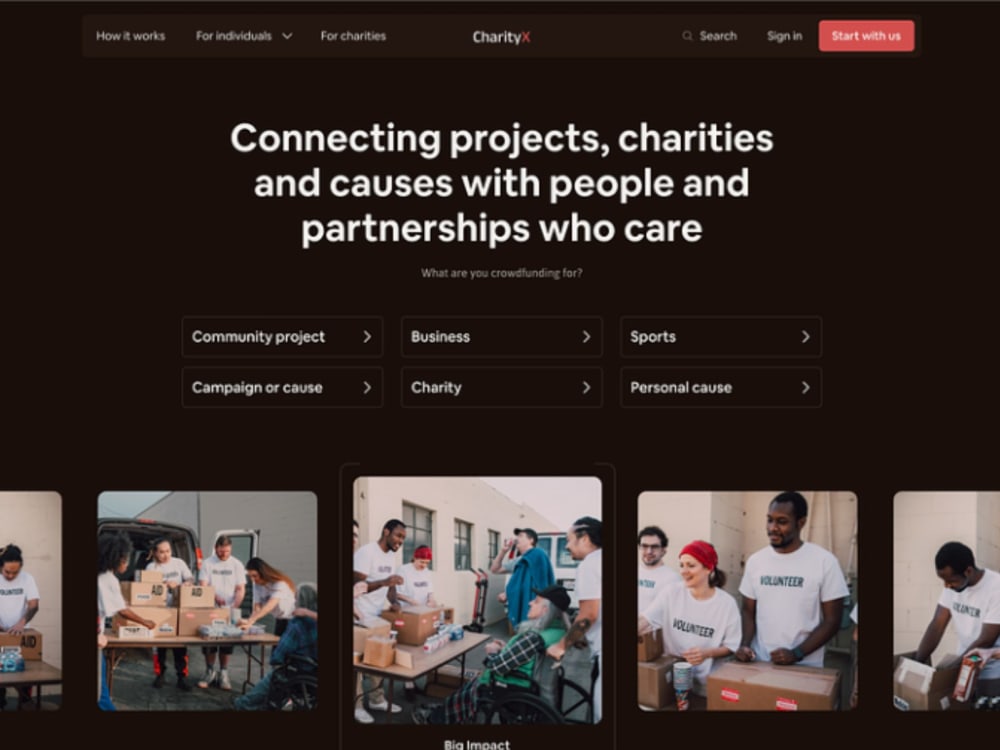Screen dimensions: 1000x750
Task: Open the How it works page
Action: coord(130,36)
